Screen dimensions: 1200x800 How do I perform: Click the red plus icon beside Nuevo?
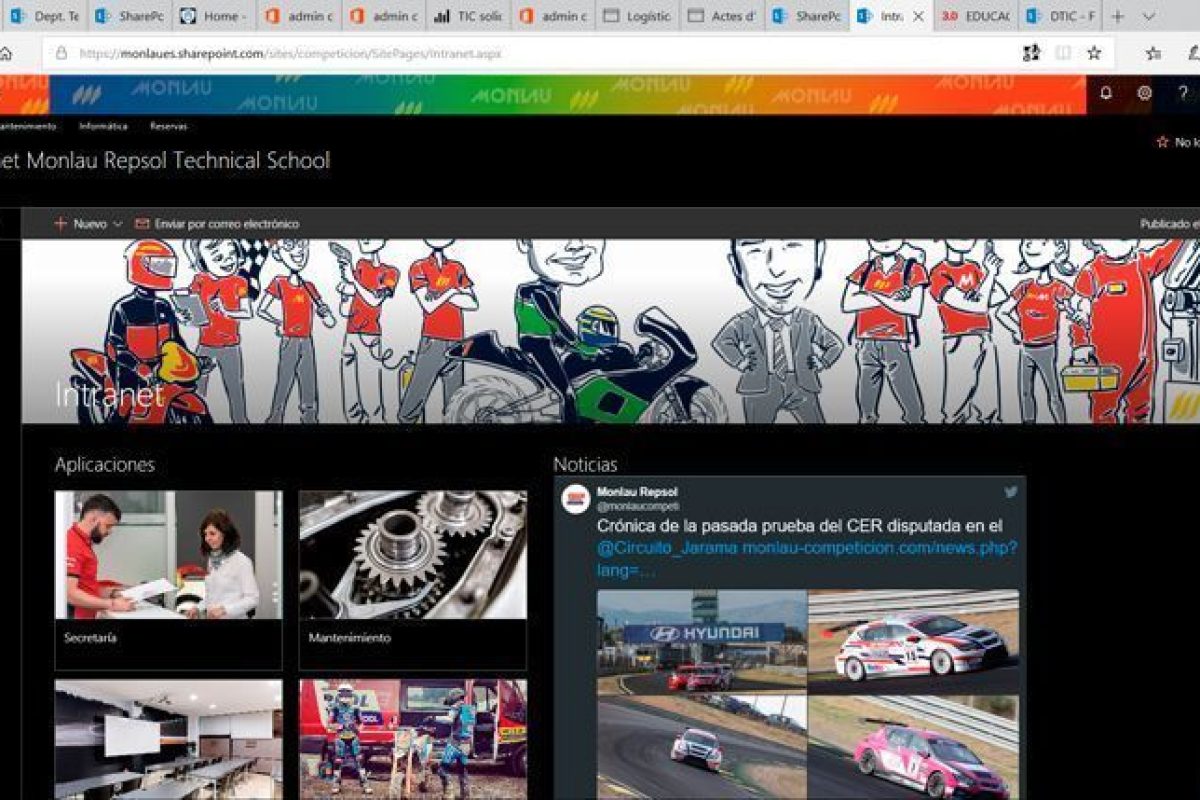pos(61,224)
